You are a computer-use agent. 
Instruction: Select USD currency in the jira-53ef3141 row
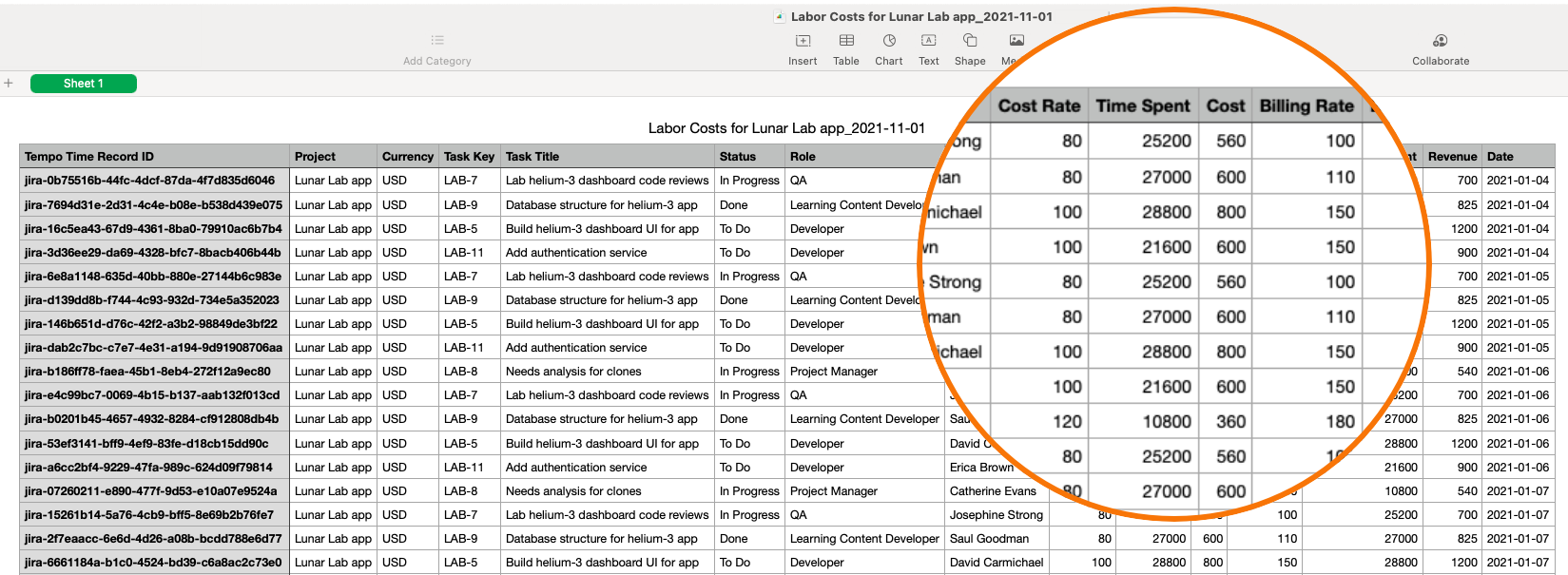pos(408,443)
